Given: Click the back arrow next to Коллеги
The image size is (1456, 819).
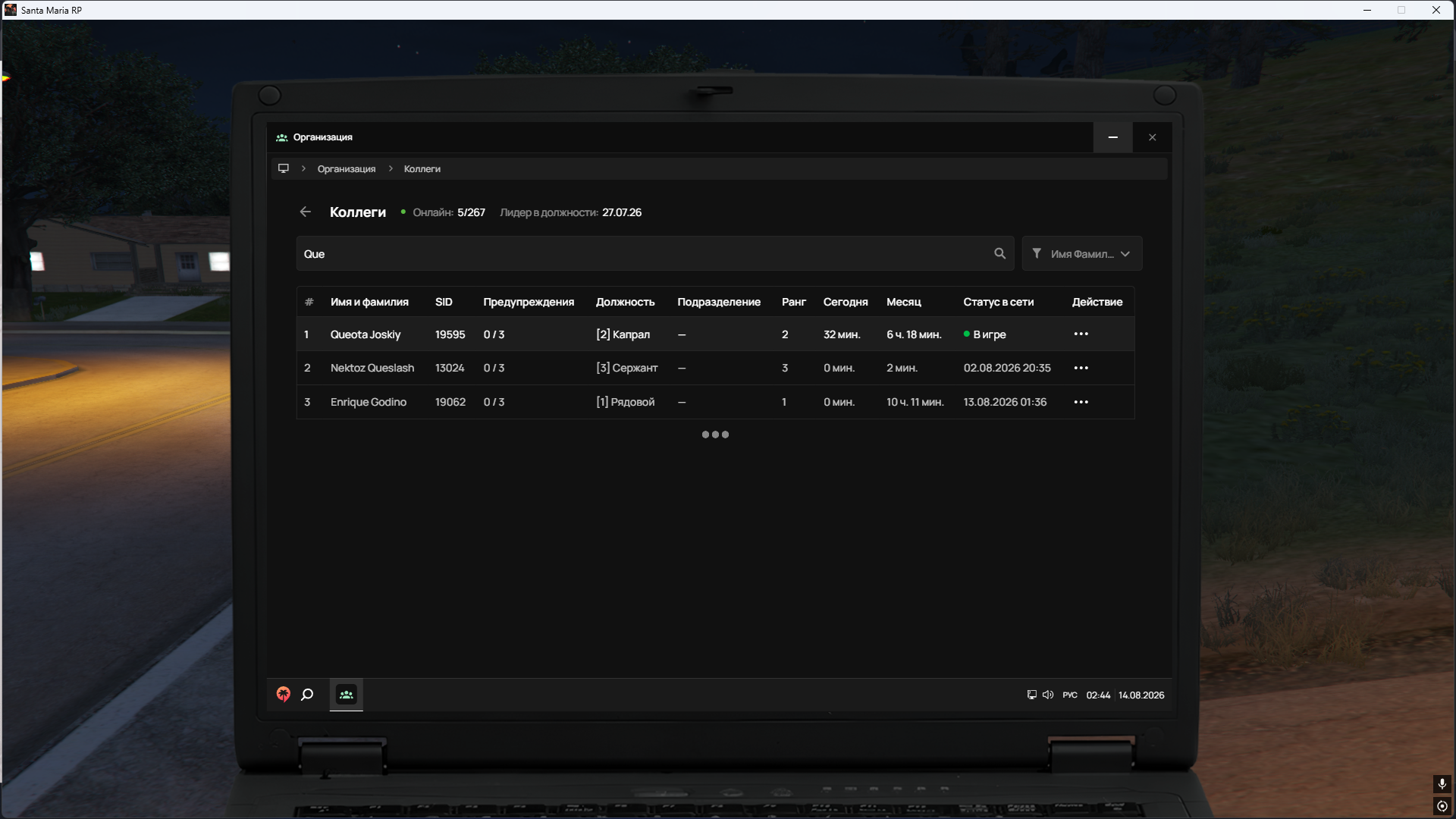Looking at the screenshot, I should [305, 212].
